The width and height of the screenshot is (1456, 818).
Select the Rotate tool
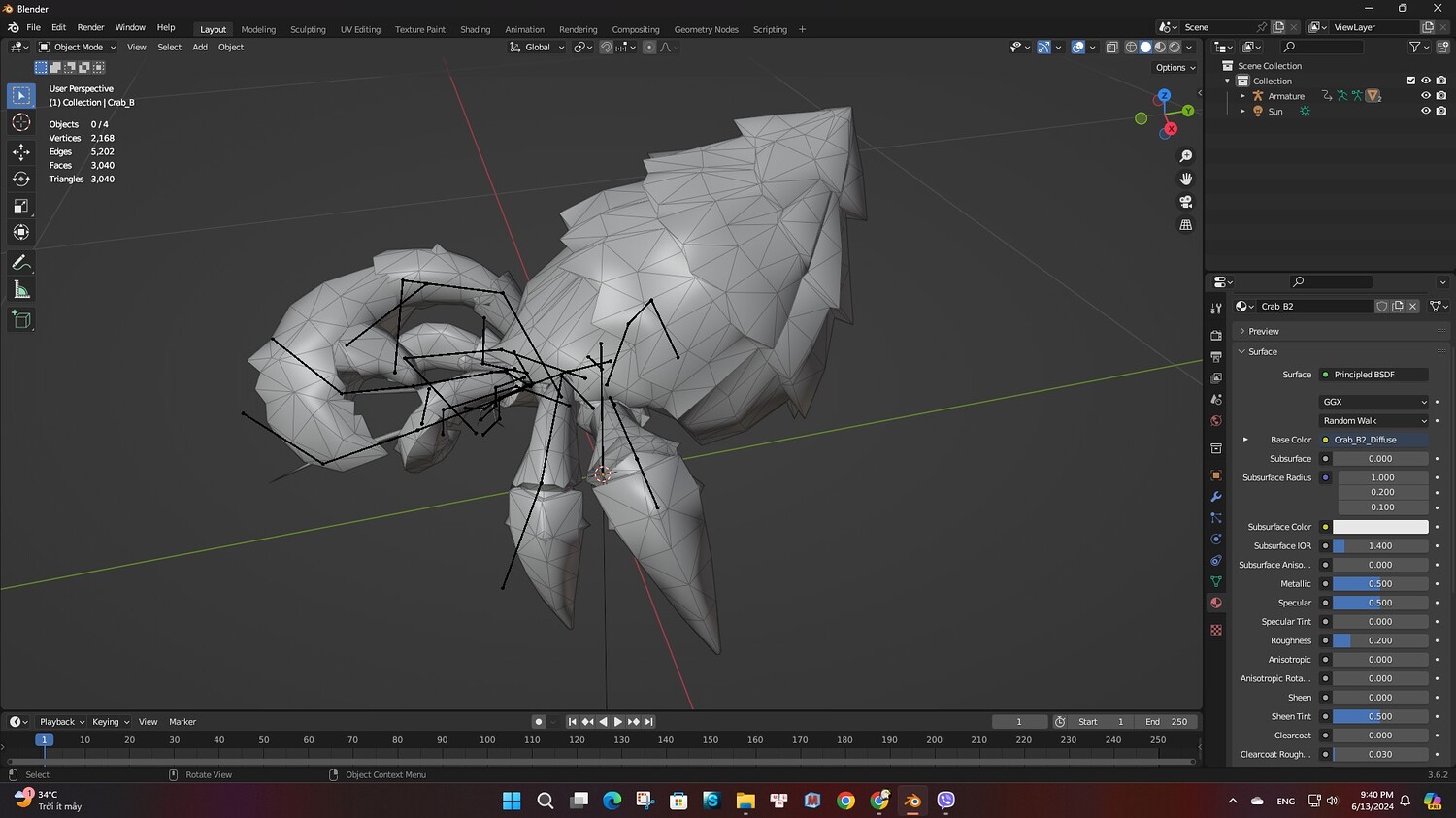pyautogui.click(x=20, y=179)
